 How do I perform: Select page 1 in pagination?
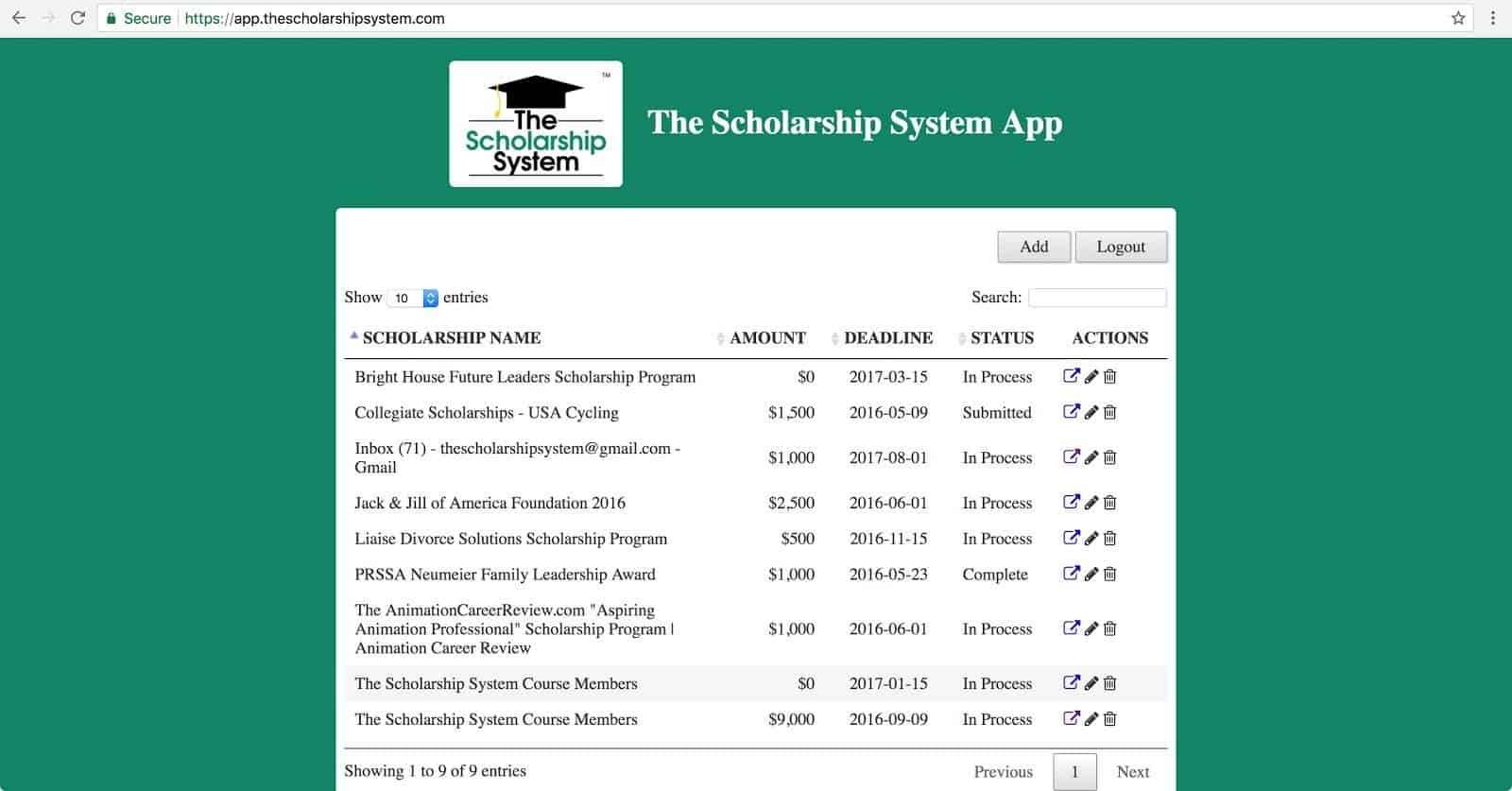1074,772
